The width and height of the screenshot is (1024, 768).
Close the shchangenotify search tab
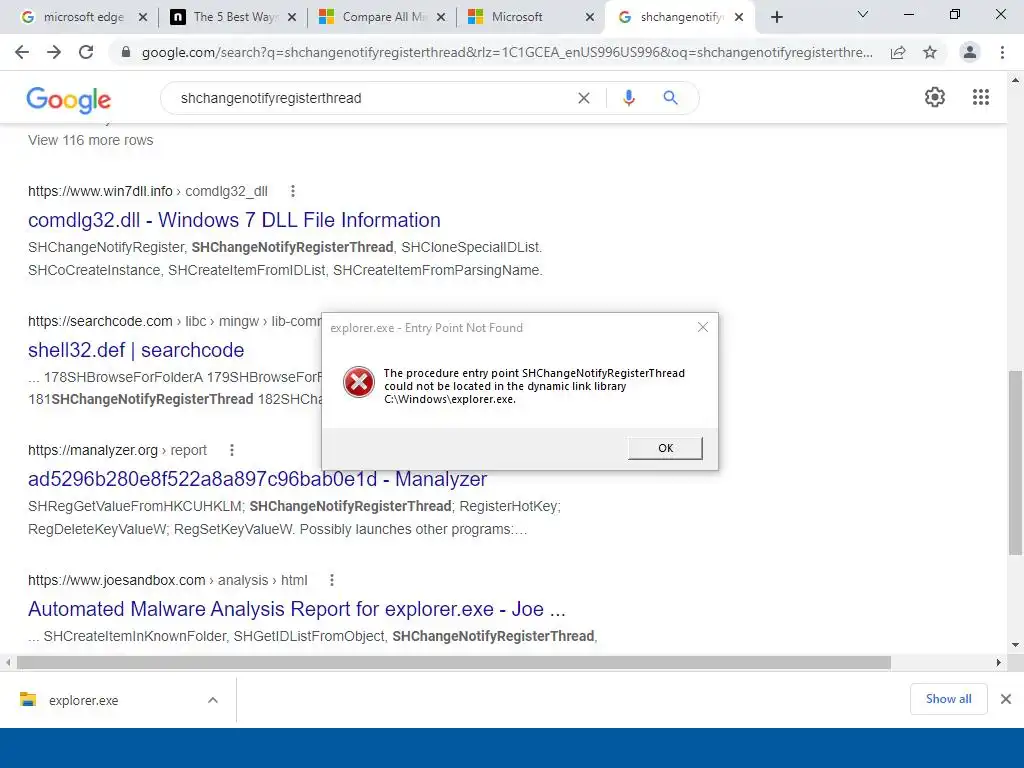(x=739, y=18)
